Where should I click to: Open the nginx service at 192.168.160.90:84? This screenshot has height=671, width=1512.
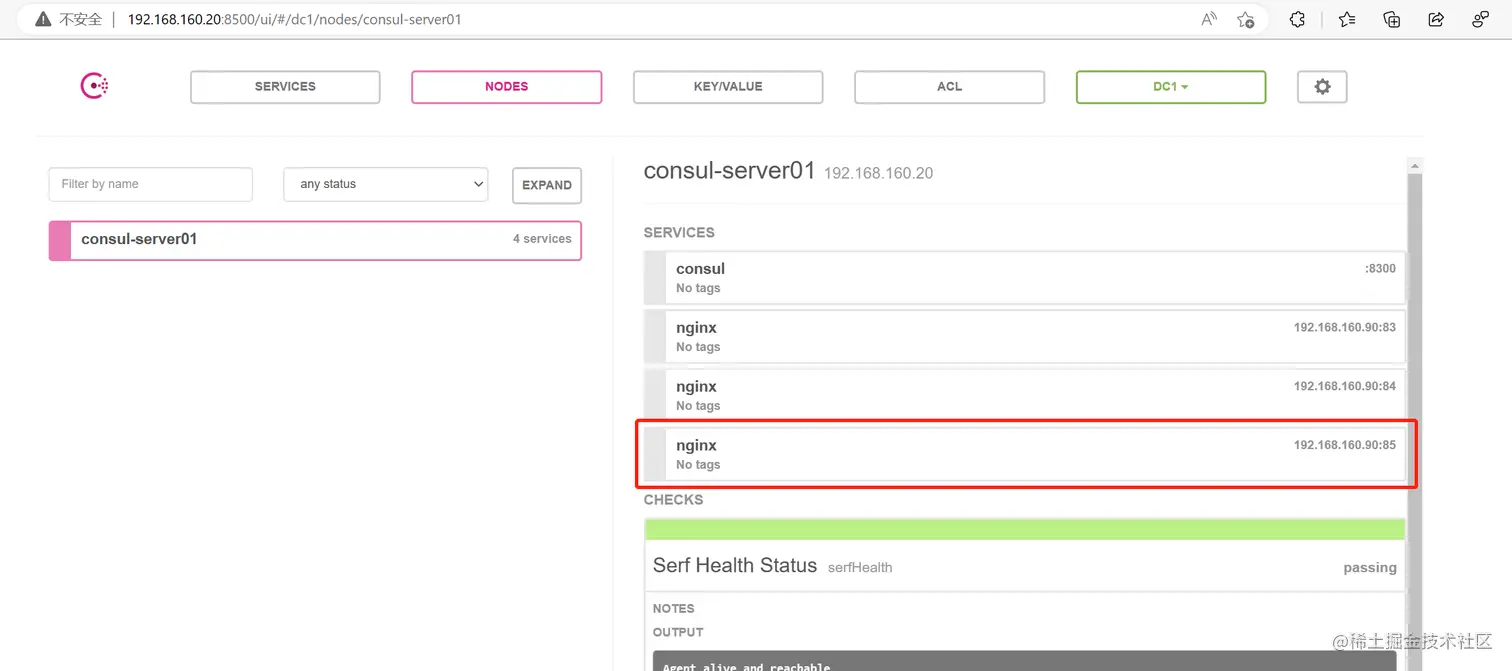coord(1025,396)
